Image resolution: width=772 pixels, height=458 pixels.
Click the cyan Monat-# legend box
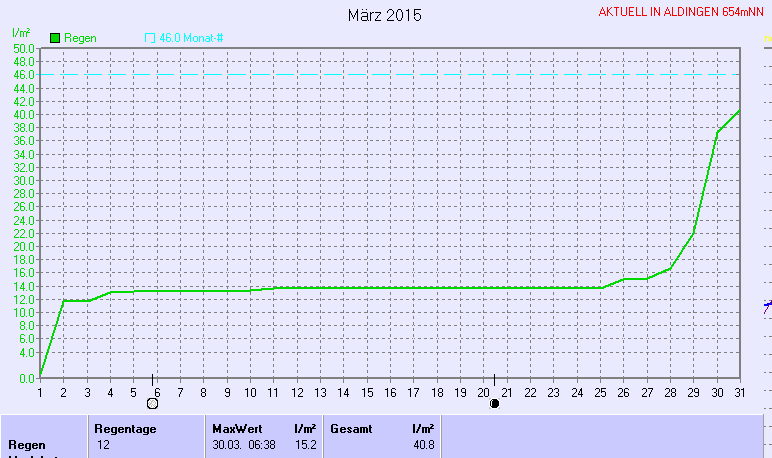tap(150, 38)
